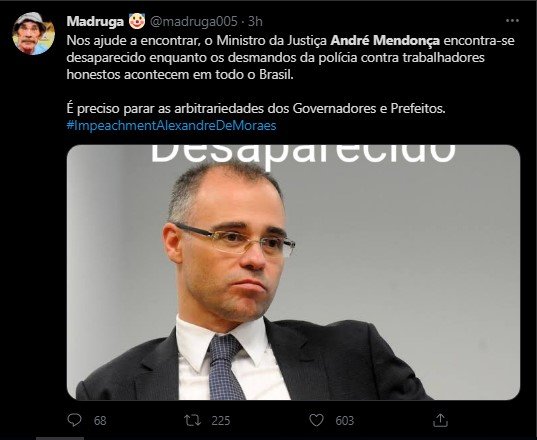Click the retweet arrows icon

192,420
